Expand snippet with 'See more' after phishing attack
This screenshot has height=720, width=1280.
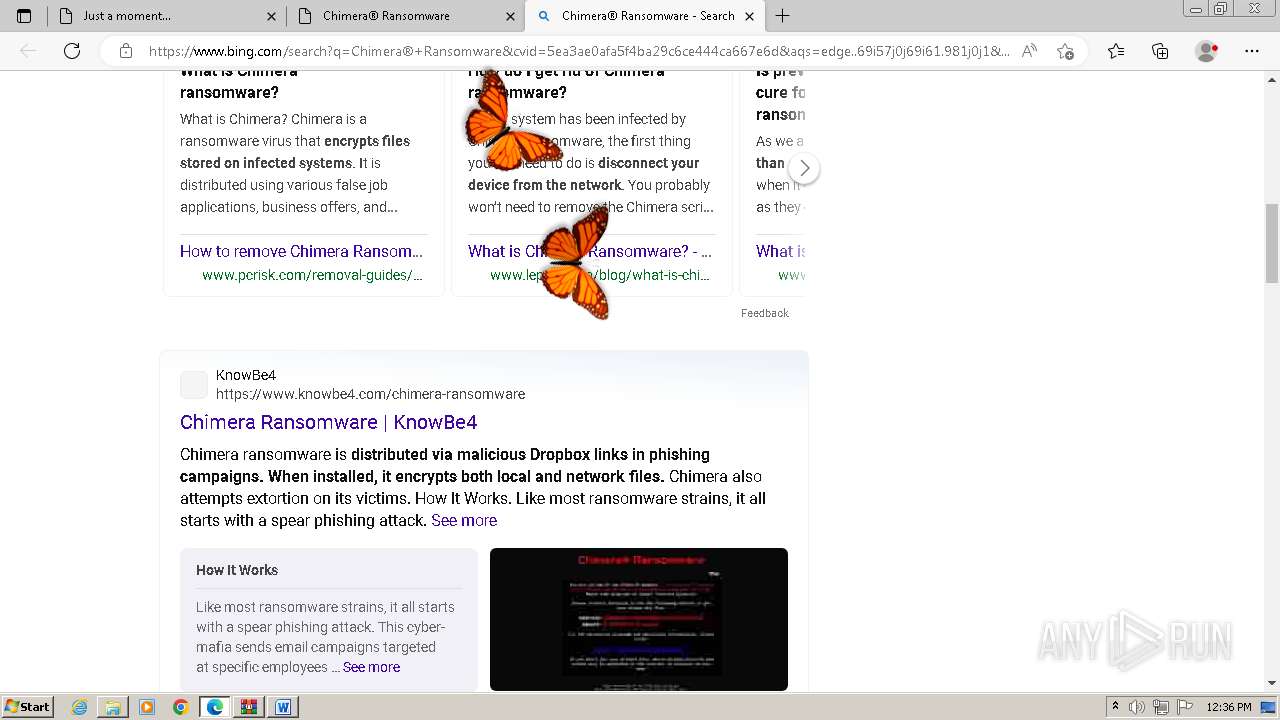click(464, 520)
